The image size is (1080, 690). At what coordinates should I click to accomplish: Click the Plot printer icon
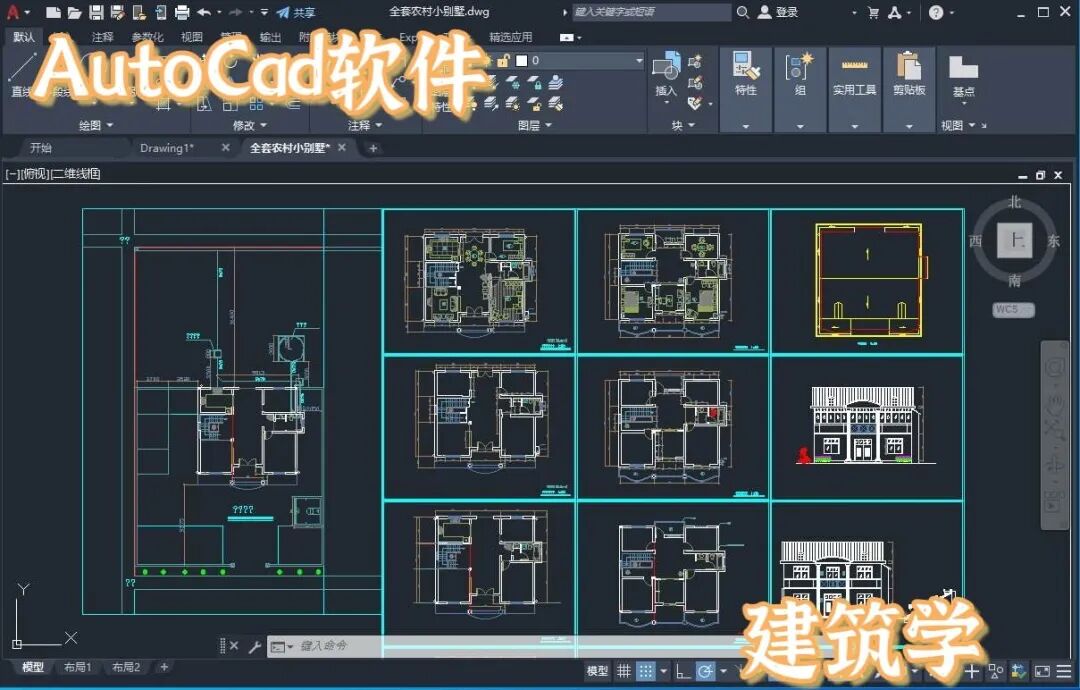tap(182, 12)
